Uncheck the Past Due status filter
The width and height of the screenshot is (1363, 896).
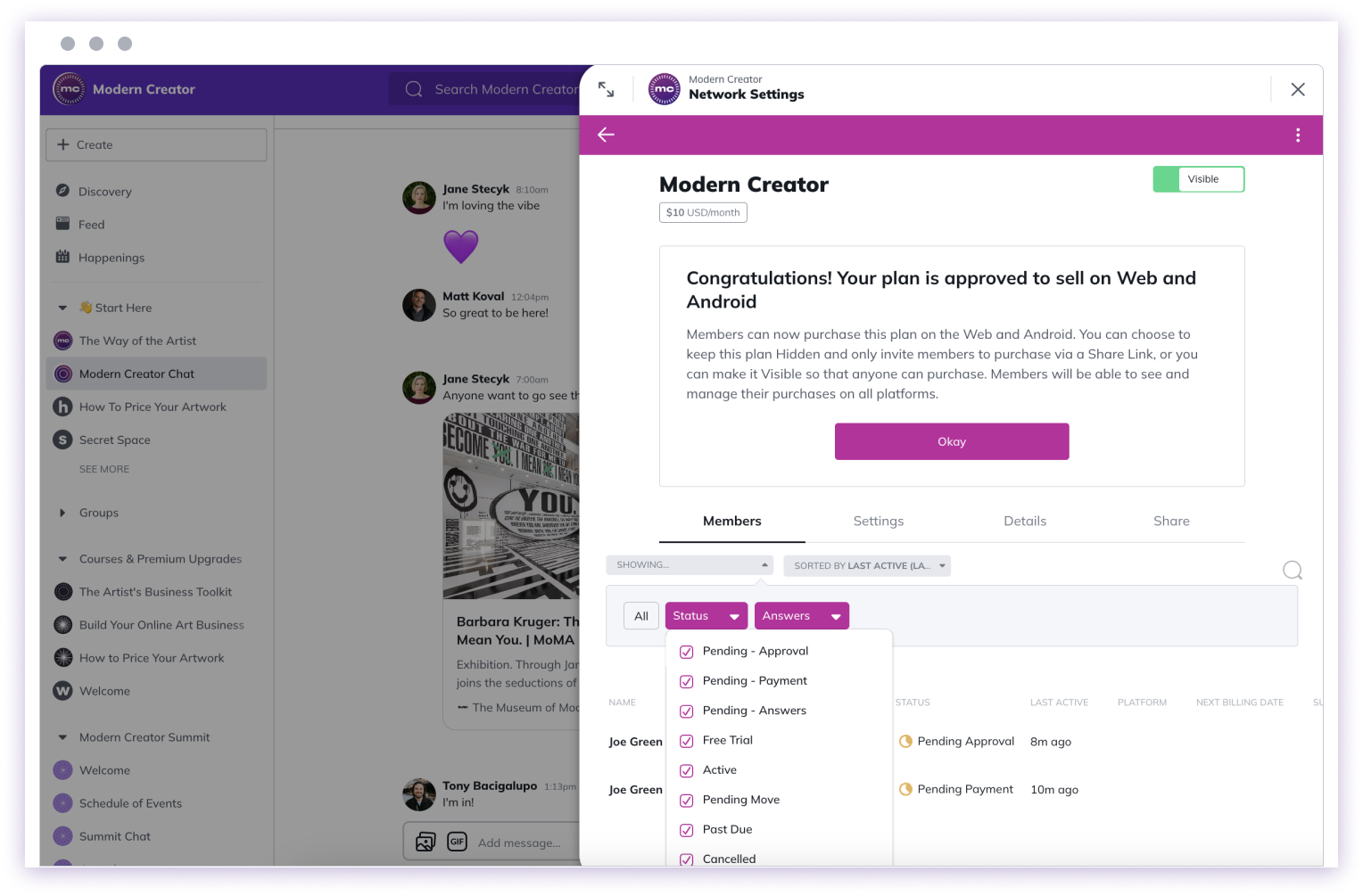click(687, 830)
